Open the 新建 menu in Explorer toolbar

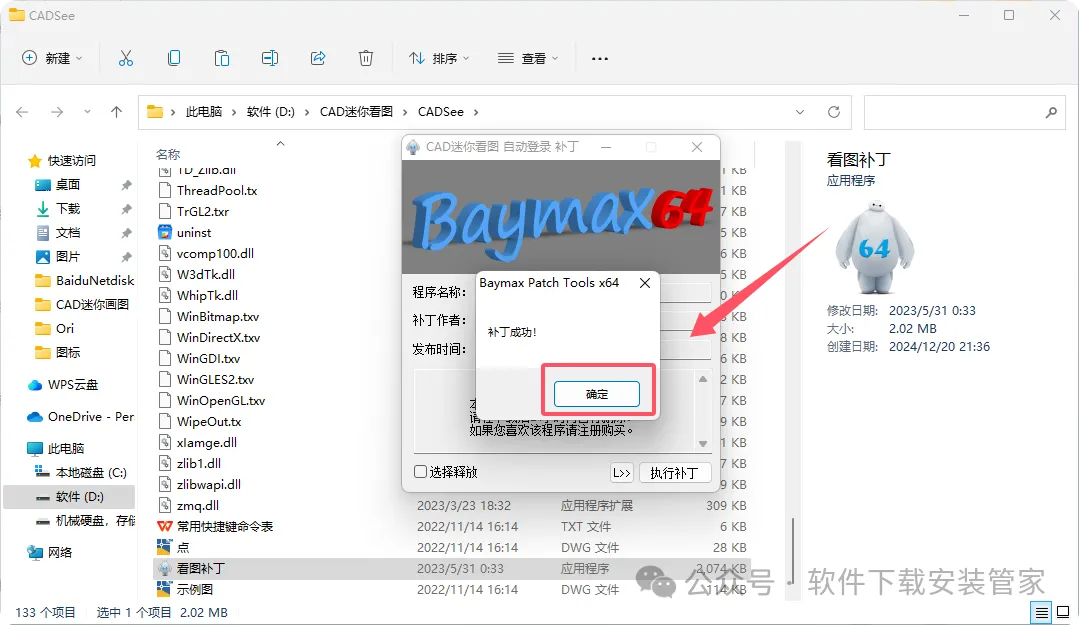point(52,59)
